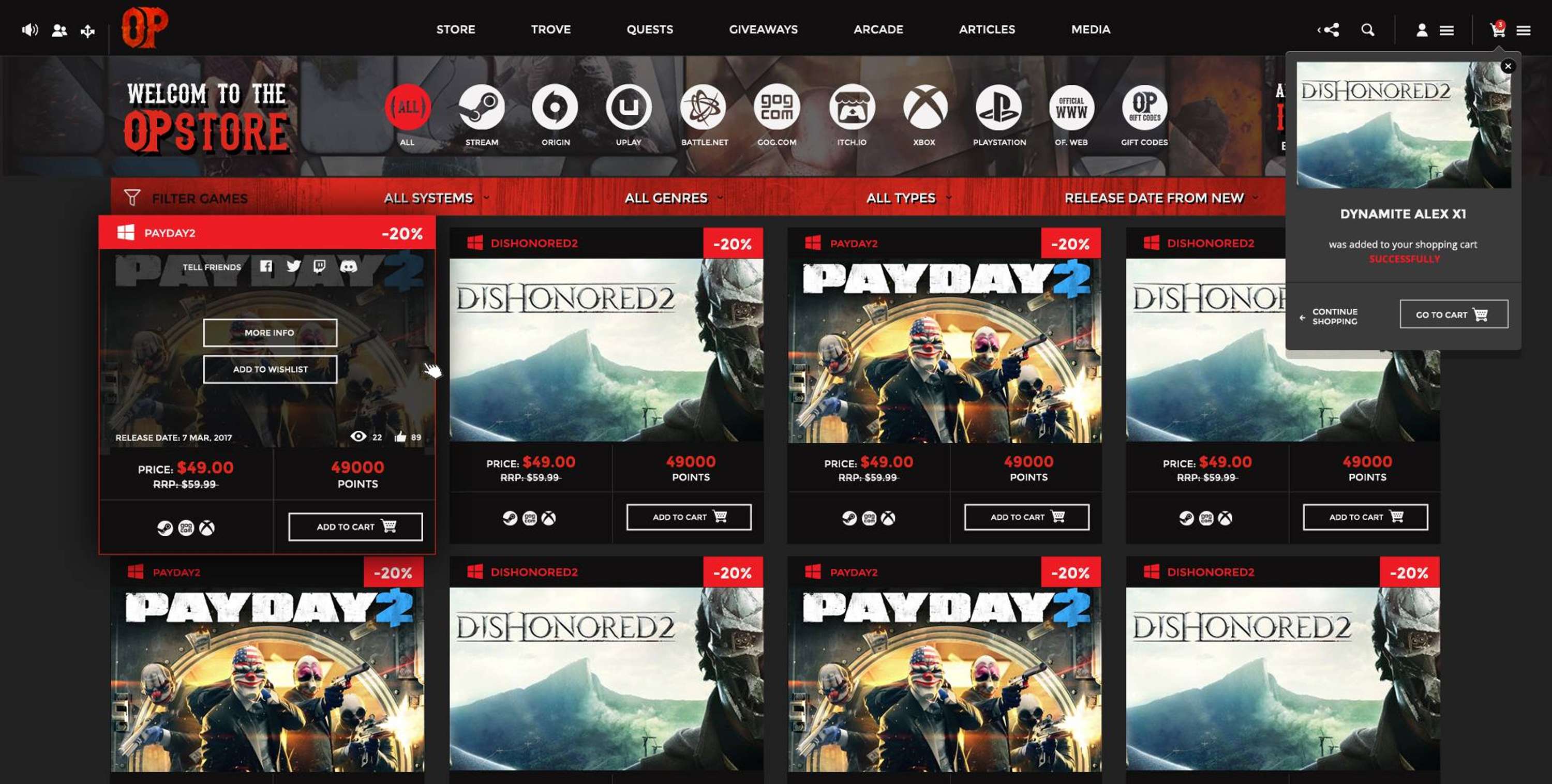Share Payday2 on Twitter

293,266
